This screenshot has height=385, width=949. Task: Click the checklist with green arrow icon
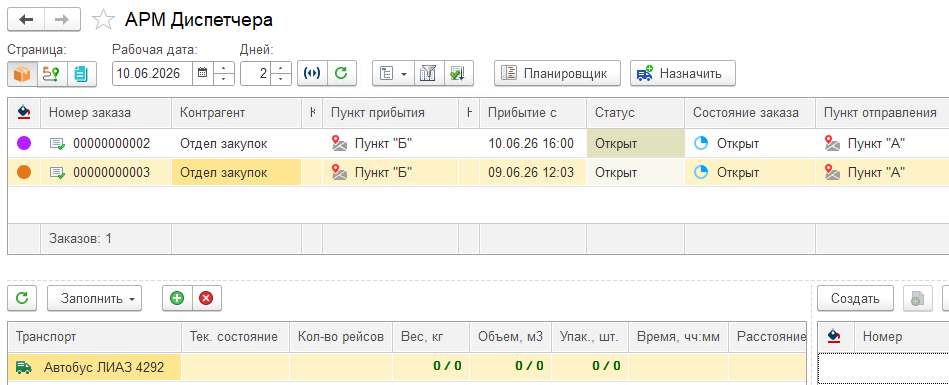click(458, 74)
